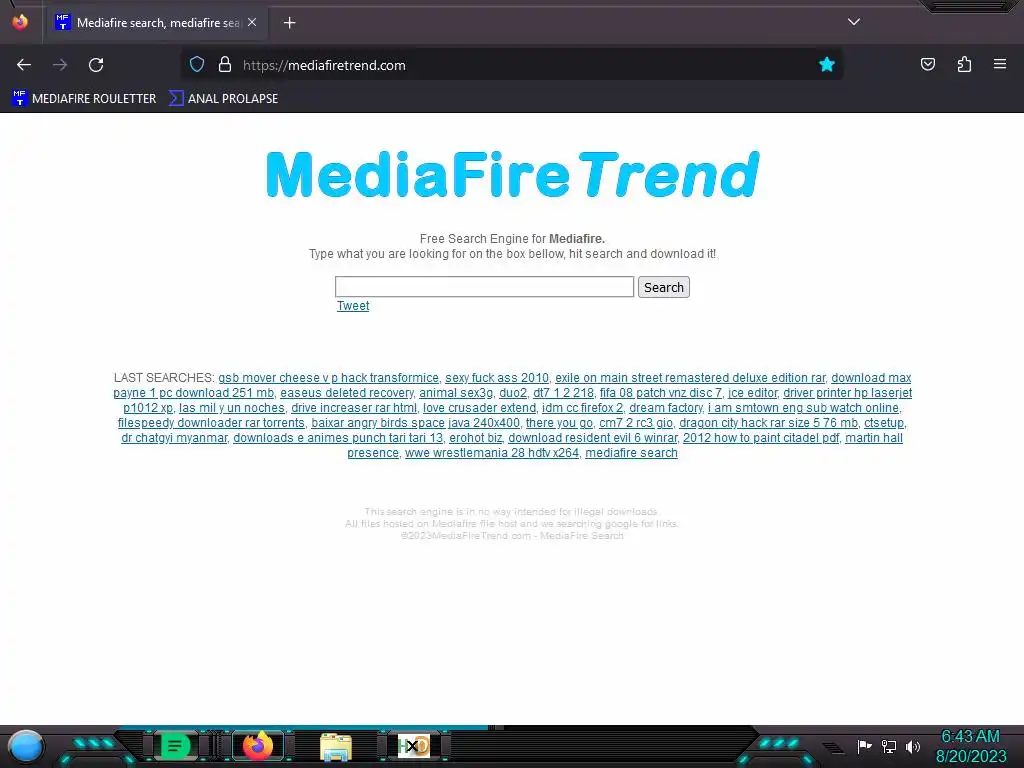The width and height of the screenshot is (1024, 768).
Task: Open 'easeus deleted recovery' search link
Action: (347, 392)
